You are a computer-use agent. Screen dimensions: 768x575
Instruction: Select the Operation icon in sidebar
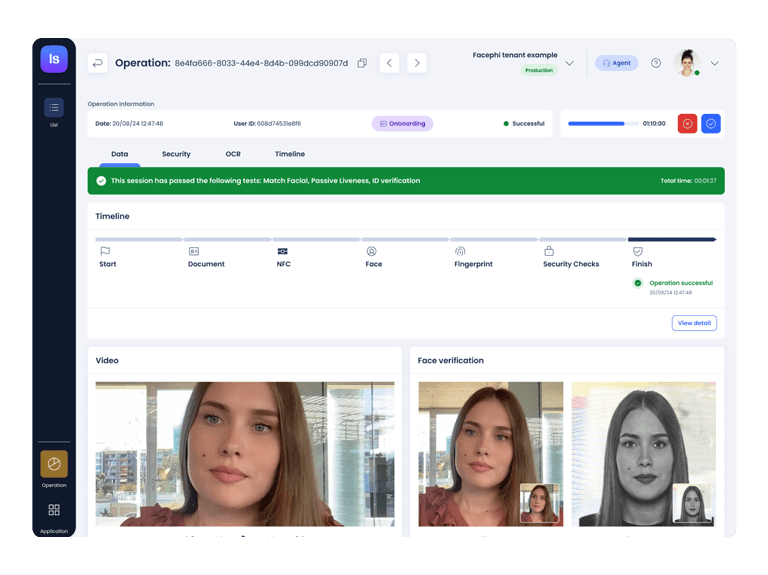coord(54,464)
